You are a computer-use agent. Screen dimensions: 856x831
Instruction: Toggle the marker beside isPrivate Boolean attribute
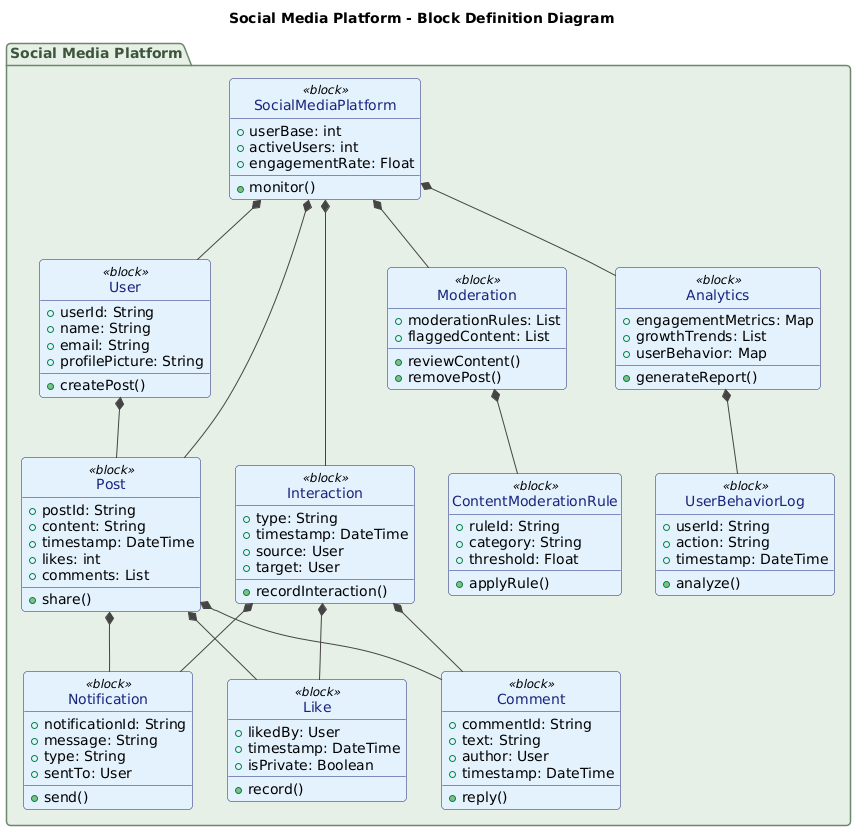(238, 765)
